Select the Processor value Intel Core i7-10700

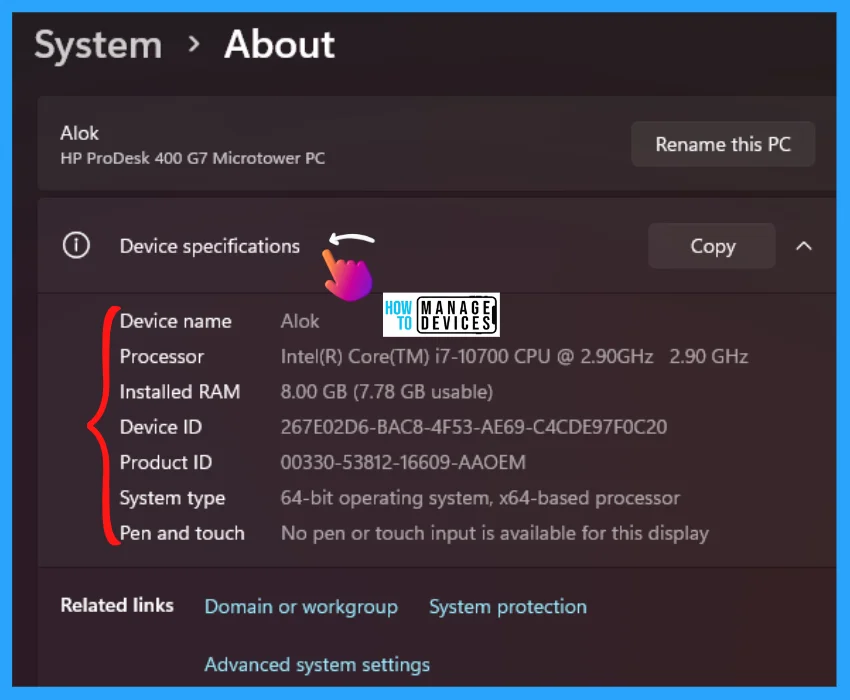[514, 356]
